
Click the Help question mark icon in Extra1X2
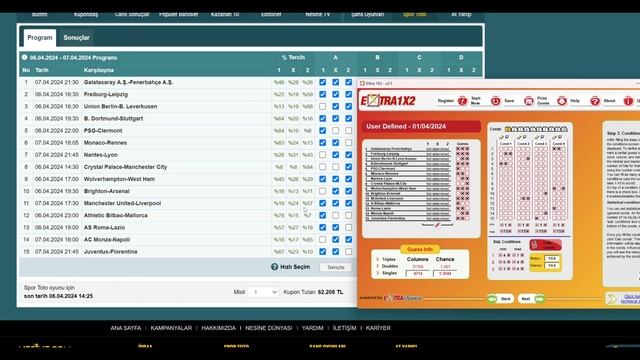595,101
